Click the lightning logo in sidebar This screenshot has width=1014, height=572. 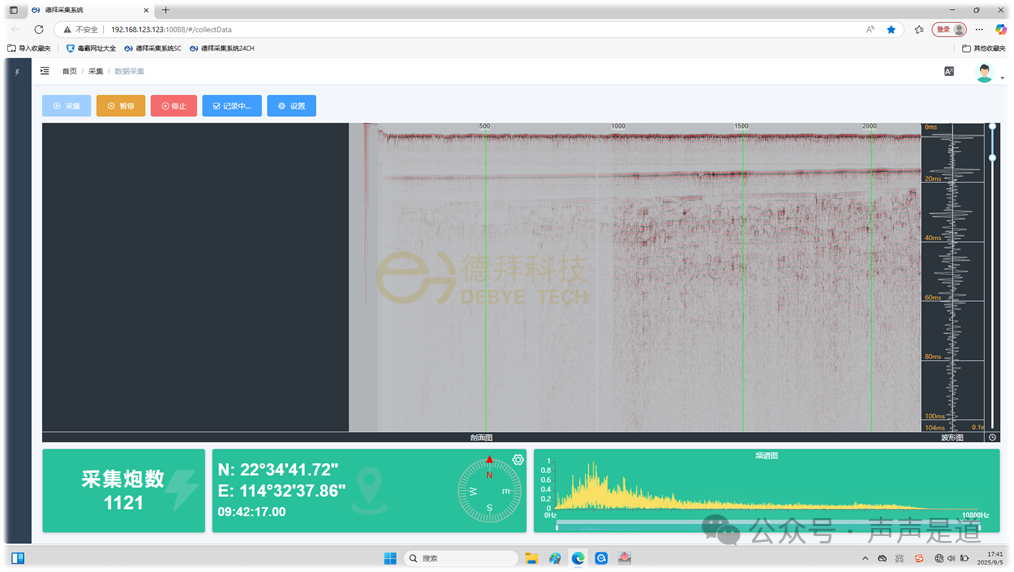pyautogui.click(x=17, y=72)
